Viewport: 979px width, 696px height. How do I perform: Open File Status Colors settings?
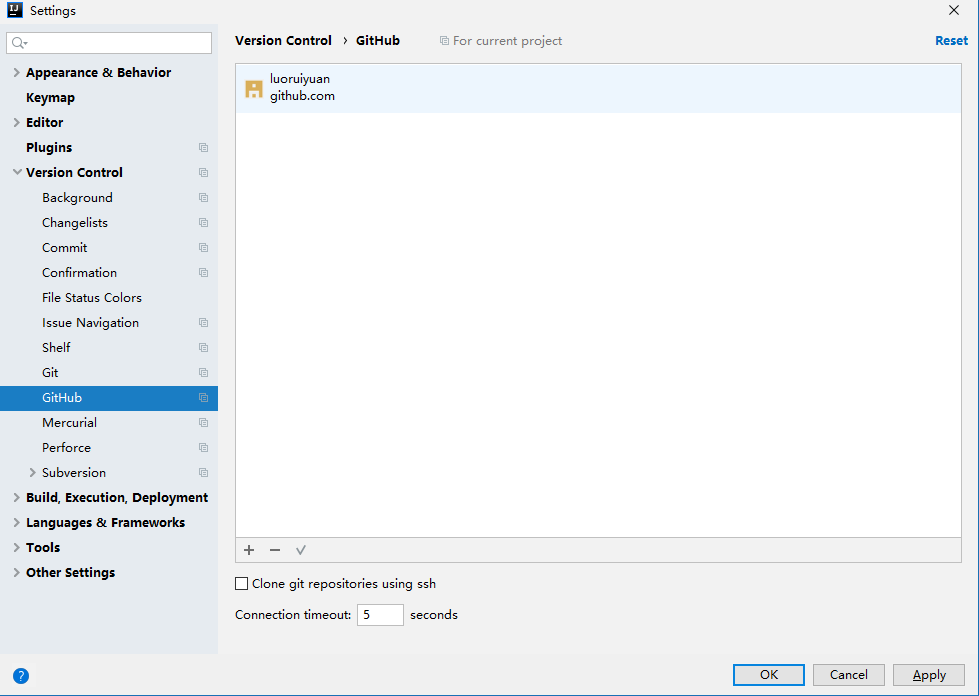click(x=92, y=298)
